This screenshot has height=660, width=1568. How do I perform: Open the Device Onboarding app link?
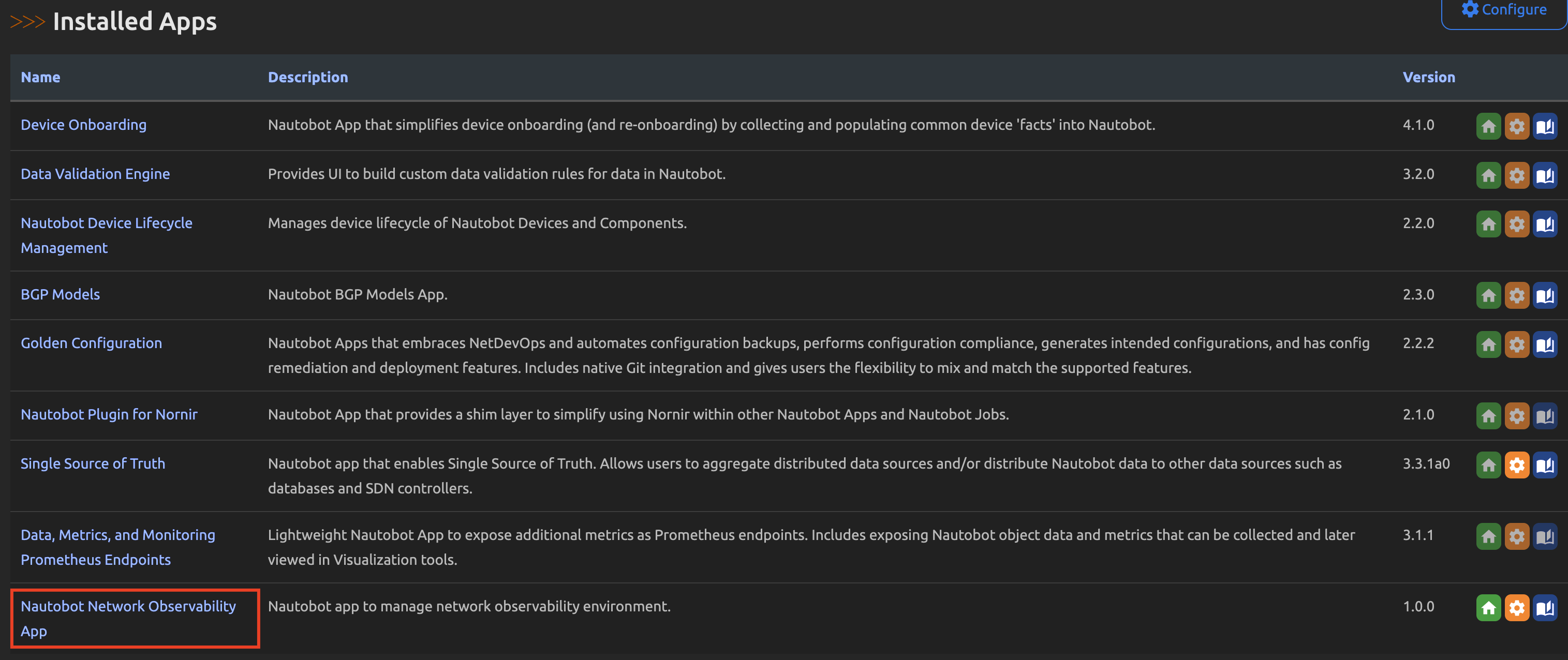click(x=83, y=125)
